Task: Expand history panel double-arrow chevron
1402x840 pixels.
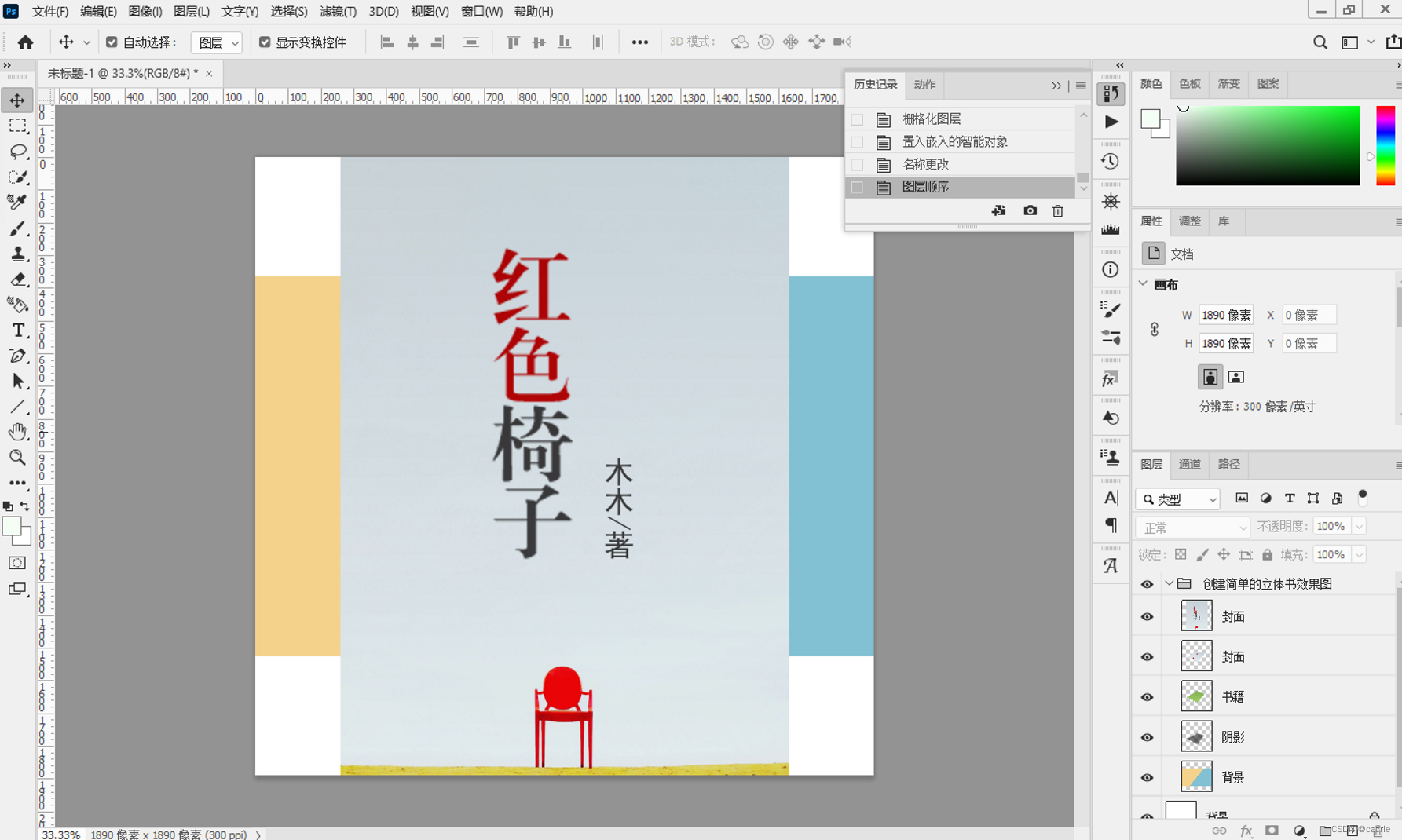Action: click(x=1056, y=86)
